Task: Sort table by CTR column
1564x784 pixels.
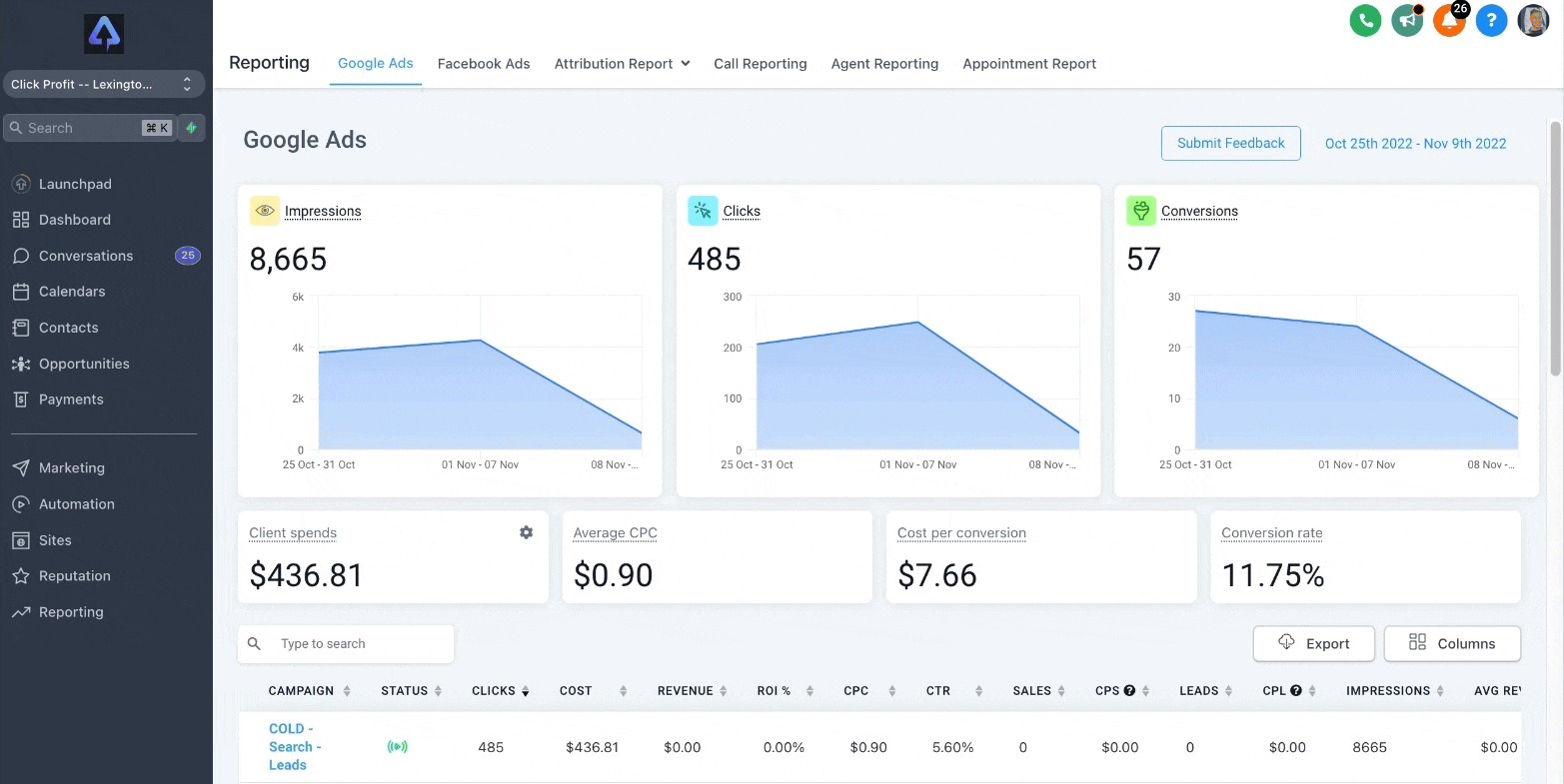Action: pos(955,691)
